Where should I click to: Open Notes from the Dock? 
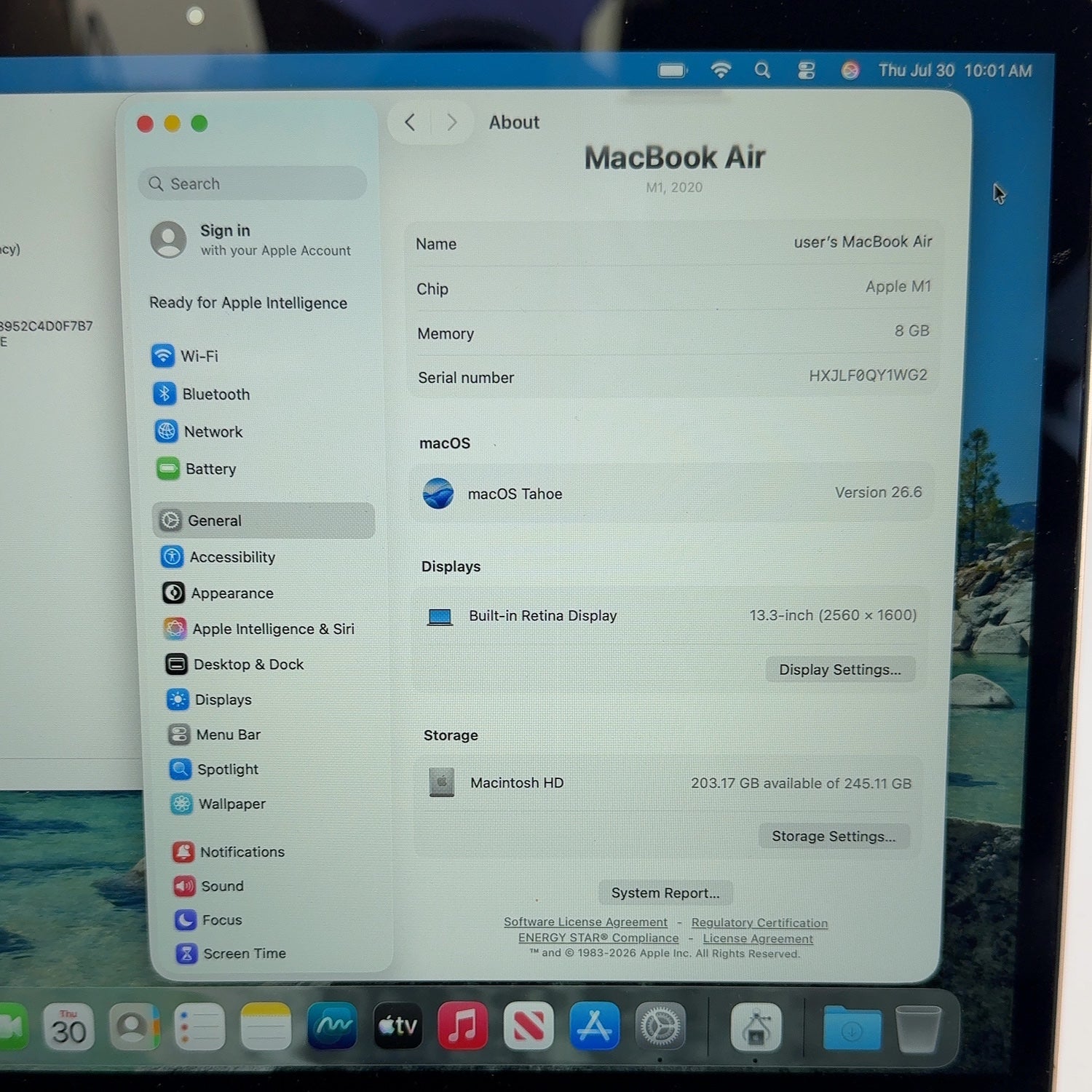click(266, 1026)
